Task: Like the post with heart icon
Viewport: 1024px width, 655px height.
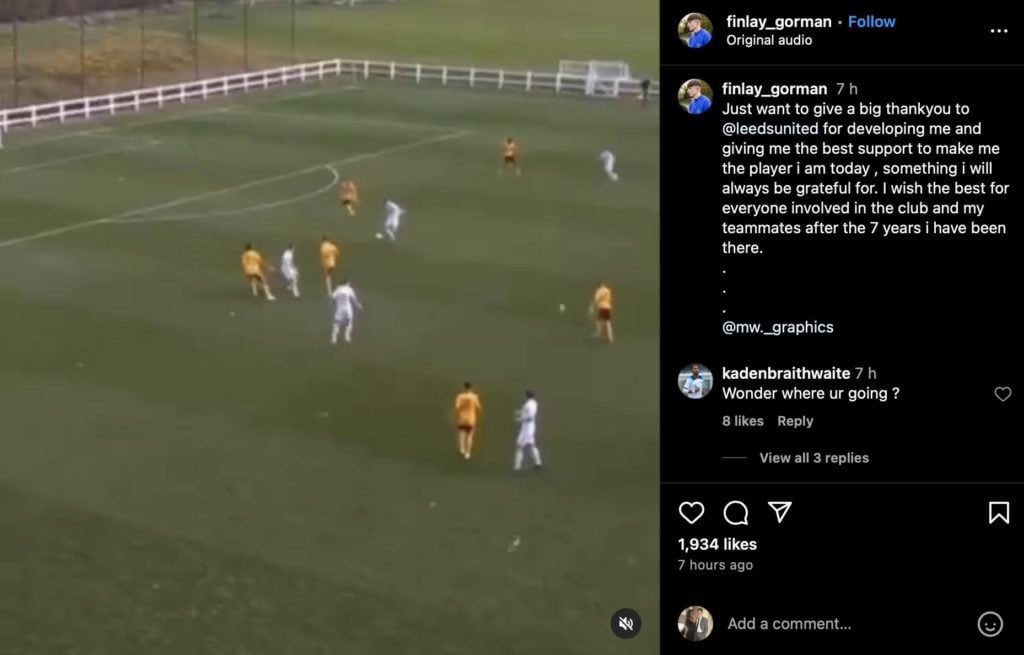Action: point(692,513)
